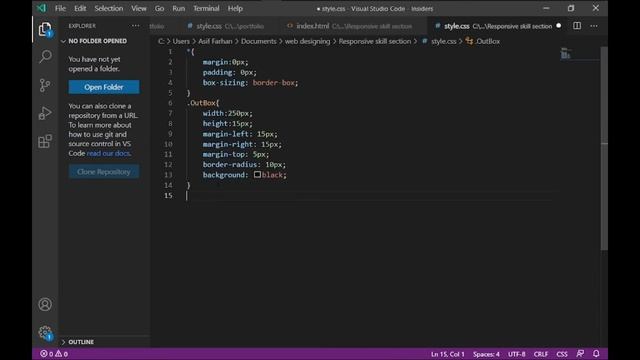Open the Go menu
This screenshot has width=640, height=360.
coord(159,8)
